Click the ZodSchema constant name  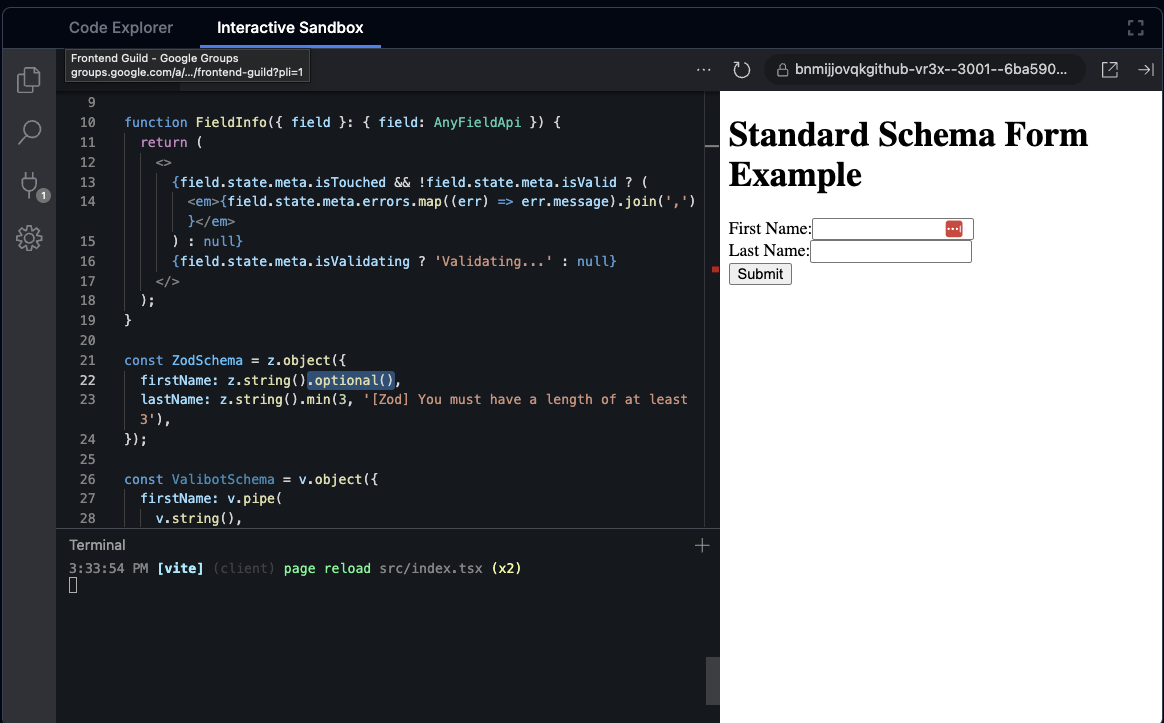point(207,360)
